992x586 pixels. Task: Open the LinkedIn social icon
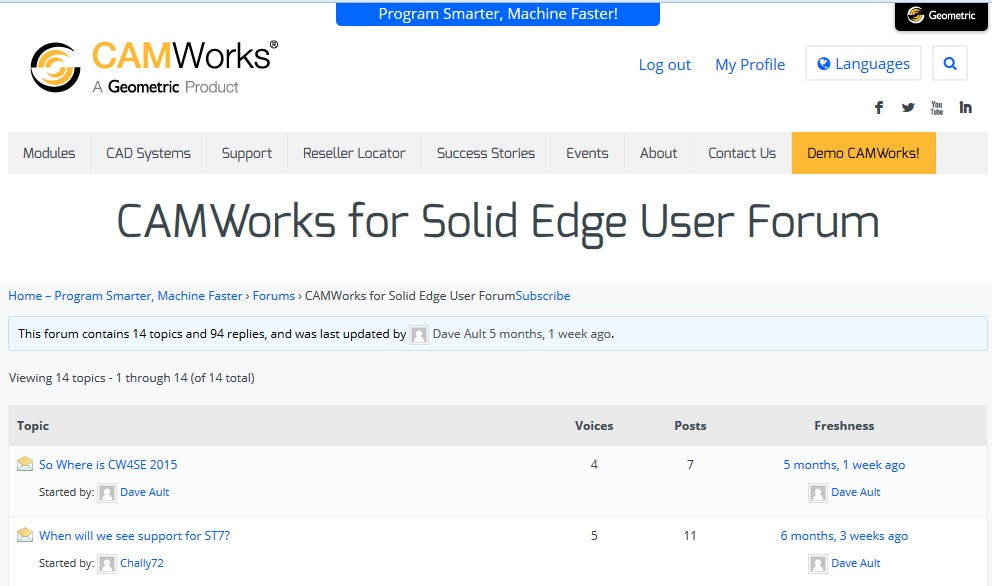click(965, 108)
